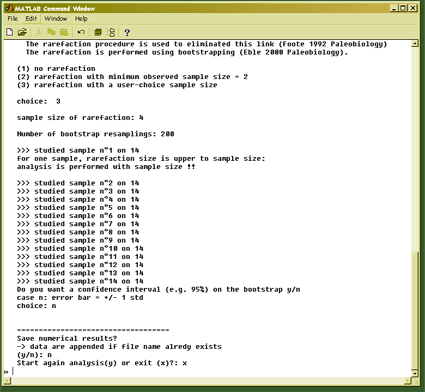Click line 'studied sample n°7 on 14'
This screenshot has height=392, width=425.
78,224
